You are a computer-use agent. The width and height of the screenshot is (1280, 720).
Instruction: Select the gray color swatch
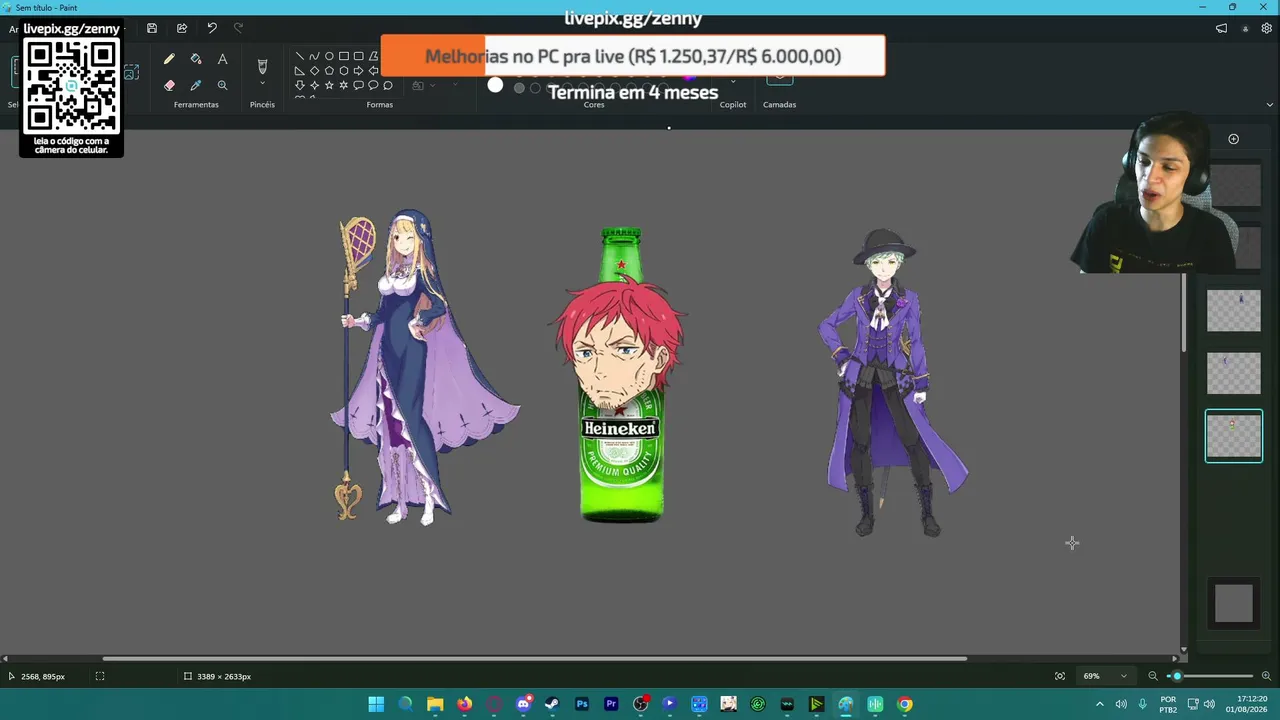(x=519, y=88)
